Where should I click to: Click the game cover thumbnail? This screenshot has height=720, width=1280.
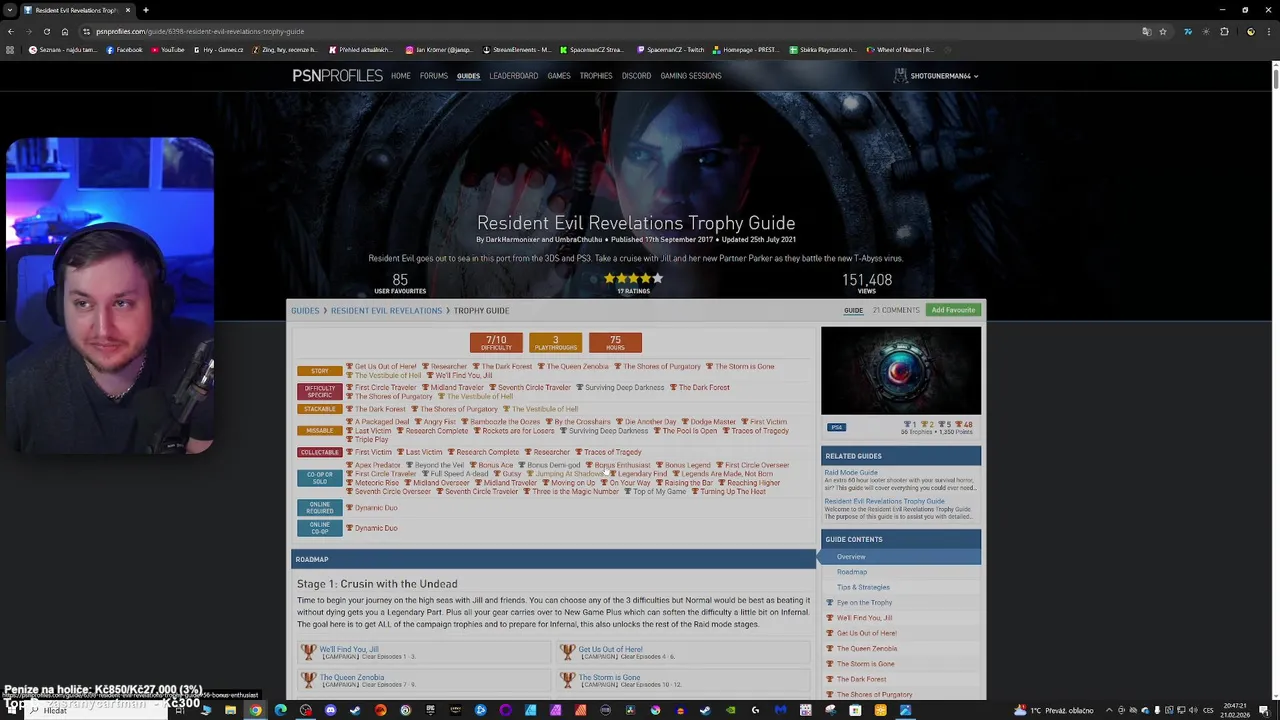pyautogui.click(x=901, y=371)
